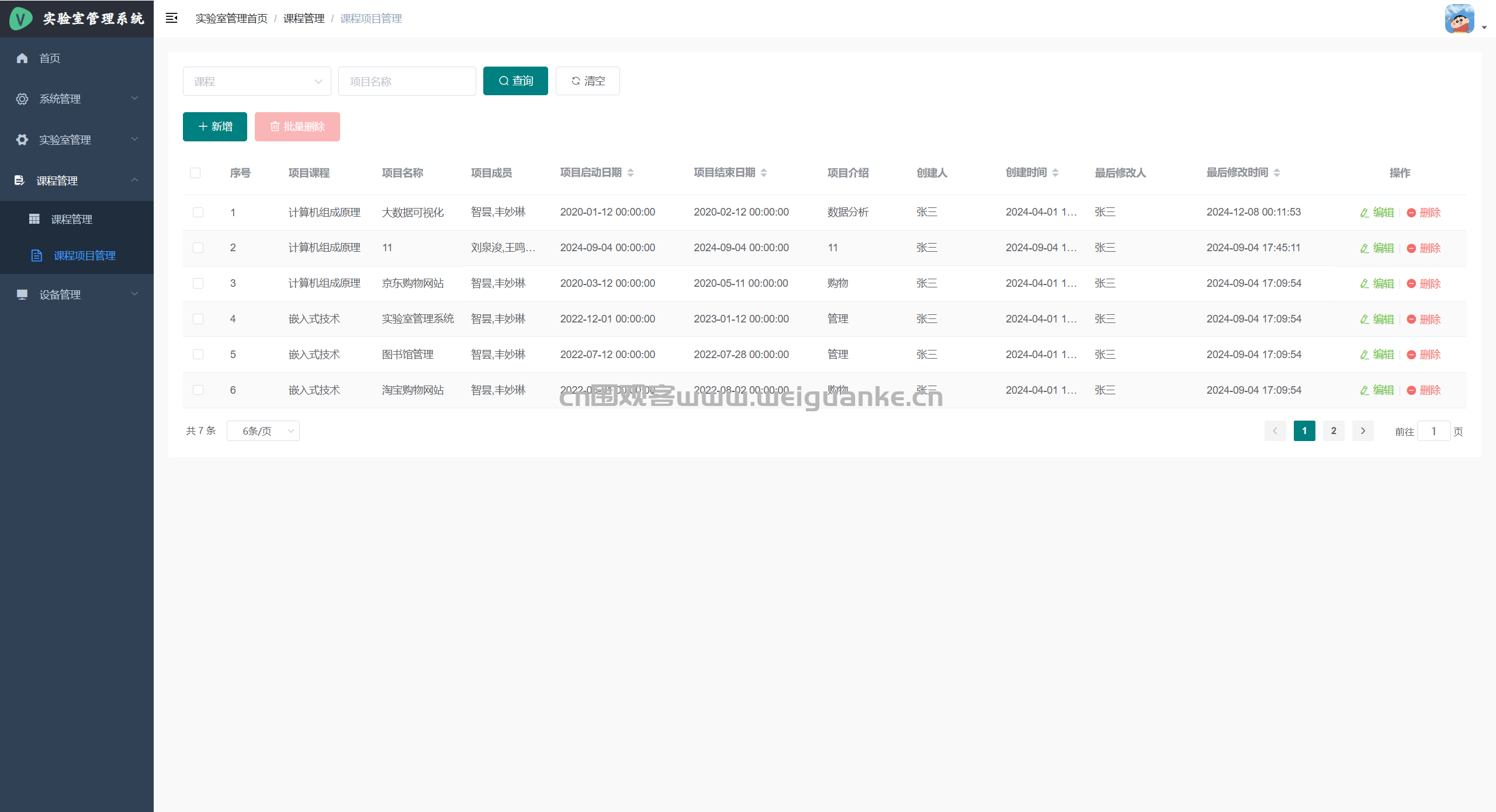Open the 课程管理 submenu item
This screenshot has height=812, width=1496.
click(71, 219)
